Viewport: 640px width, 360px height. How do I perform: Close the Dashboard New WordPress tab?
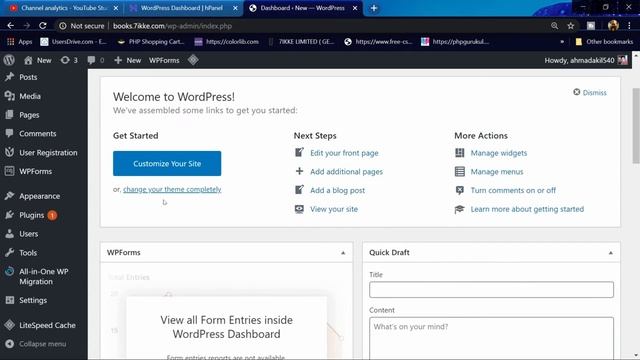(355, 8)
